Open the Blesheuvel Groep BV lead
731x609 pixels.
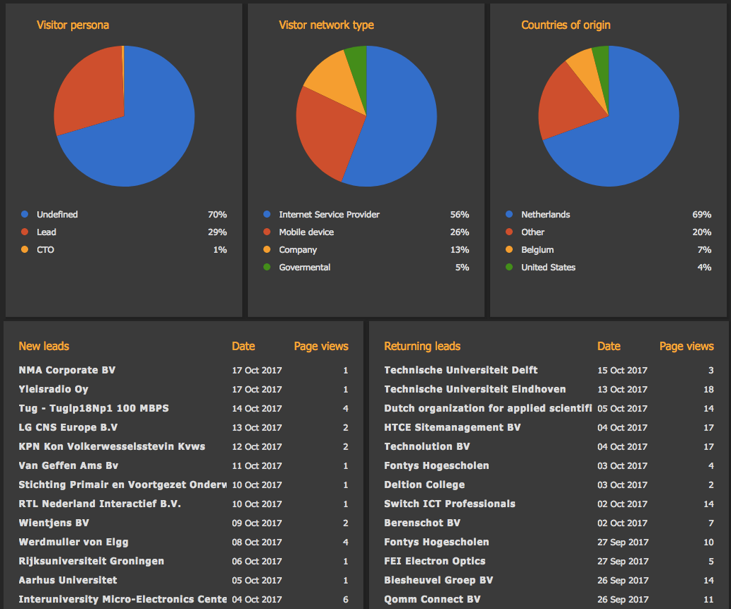pos(439,581)
